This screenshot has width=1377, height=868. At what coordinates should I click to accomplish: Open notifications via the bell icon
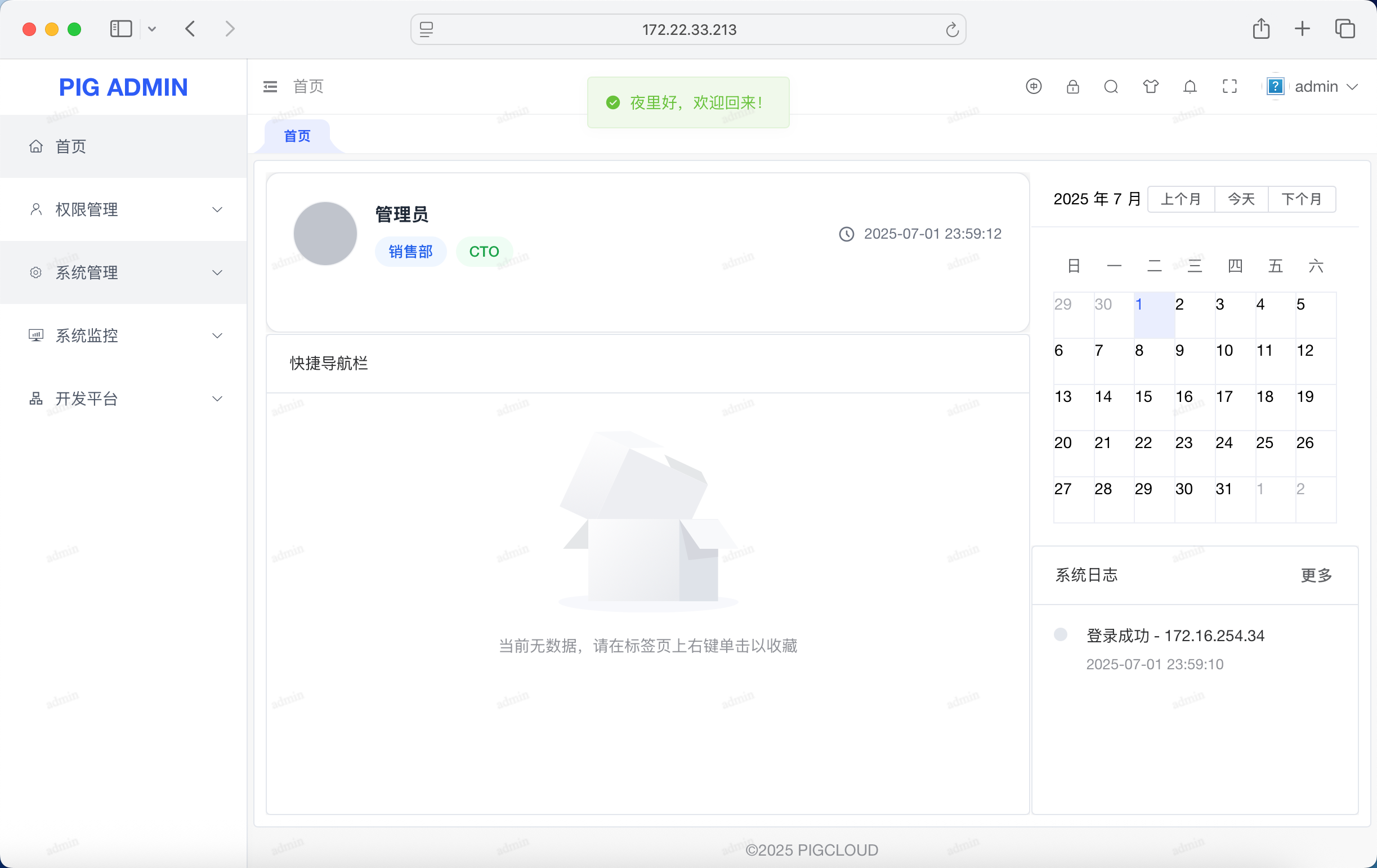(x=1190, y=86)
